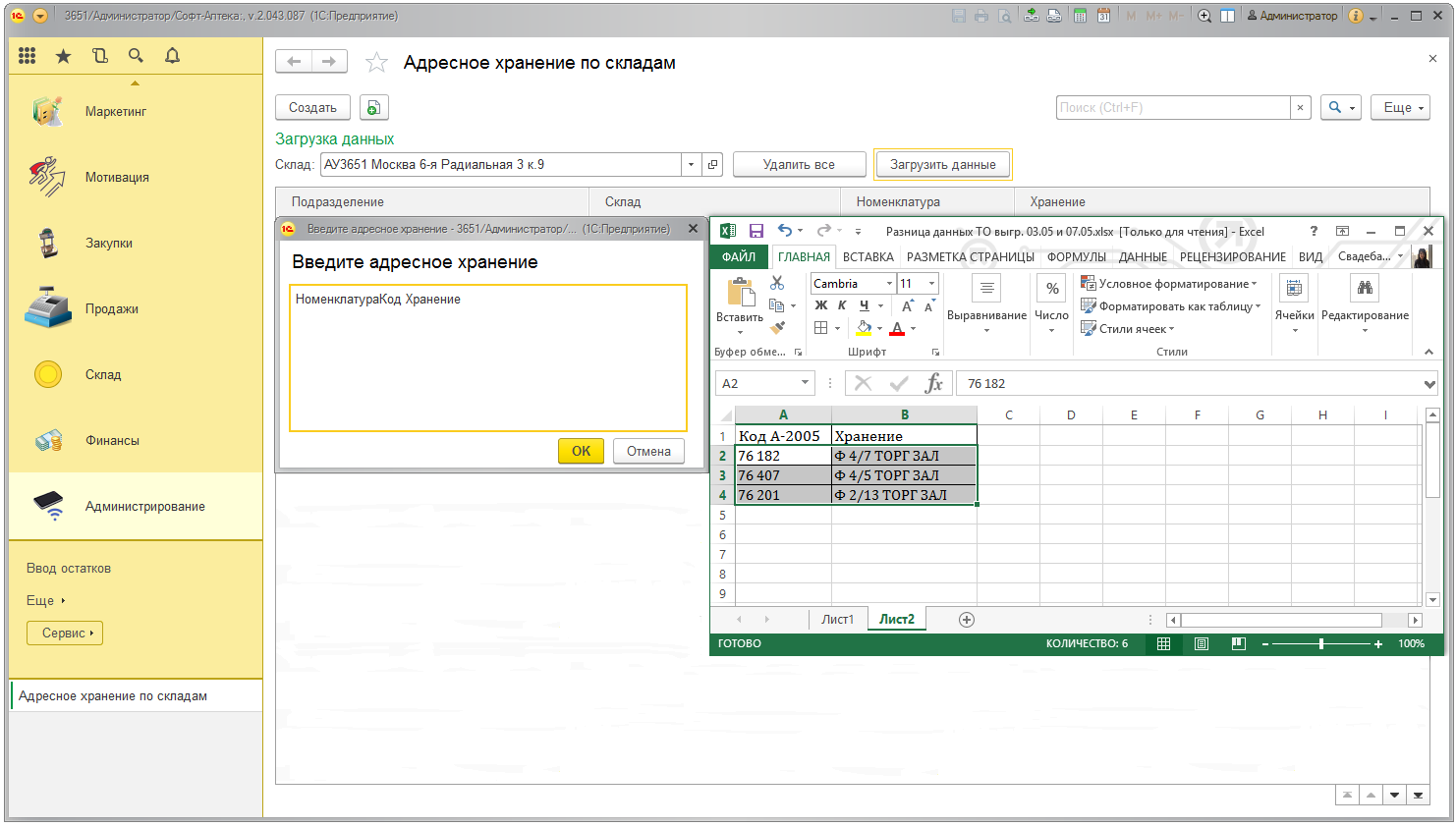Open the Cambria font name dropdown

coord(889,284)
